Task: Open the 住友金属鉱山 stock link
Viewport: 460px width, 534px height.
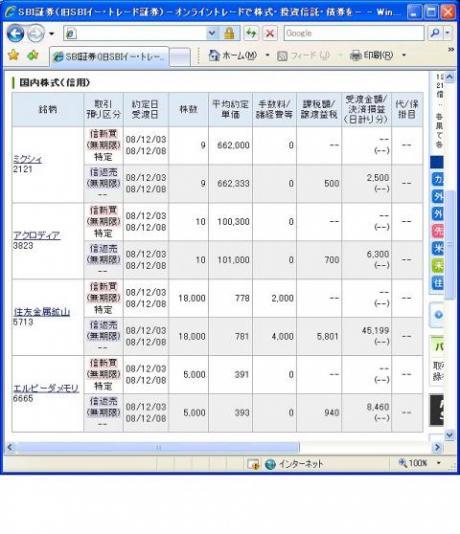Action: pyautogui.click(x=42, y=312)
